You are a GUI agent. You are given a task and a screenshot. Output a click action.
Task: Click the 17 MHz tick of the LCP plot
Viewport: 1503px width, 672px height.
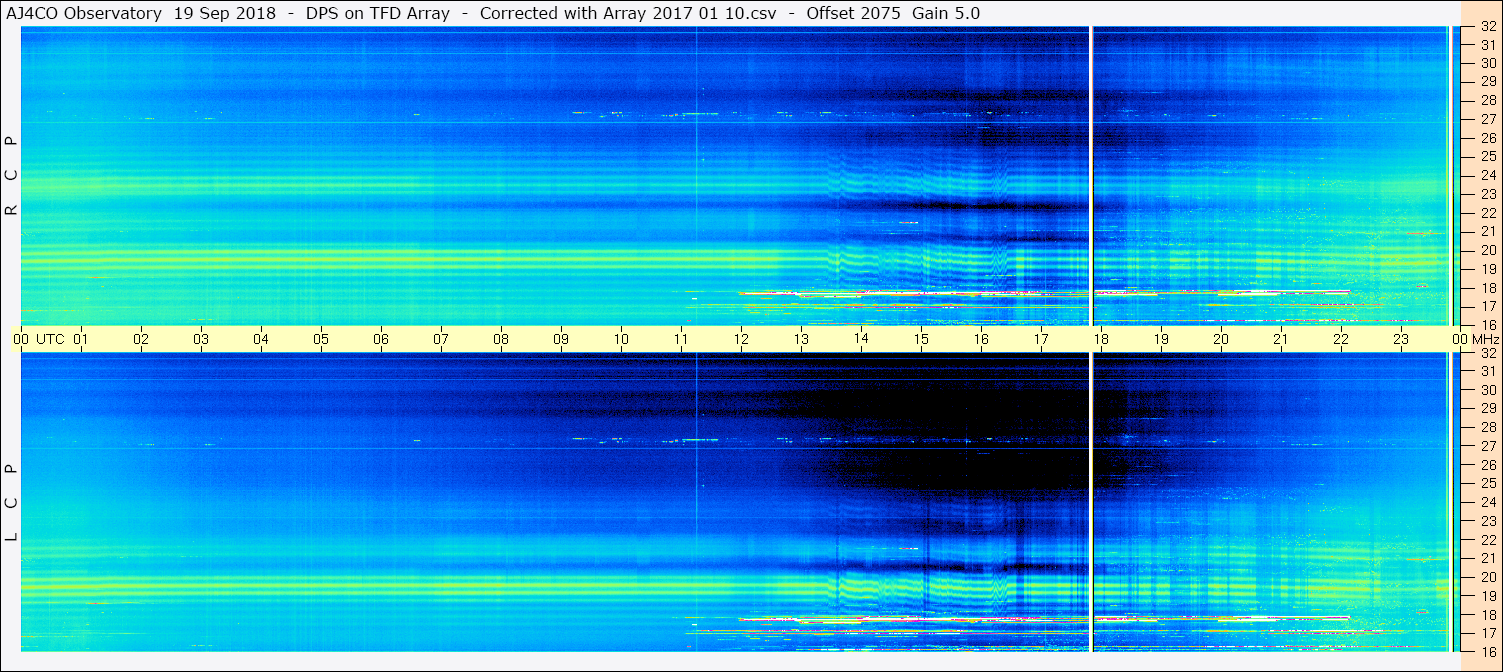point(1487,633)
